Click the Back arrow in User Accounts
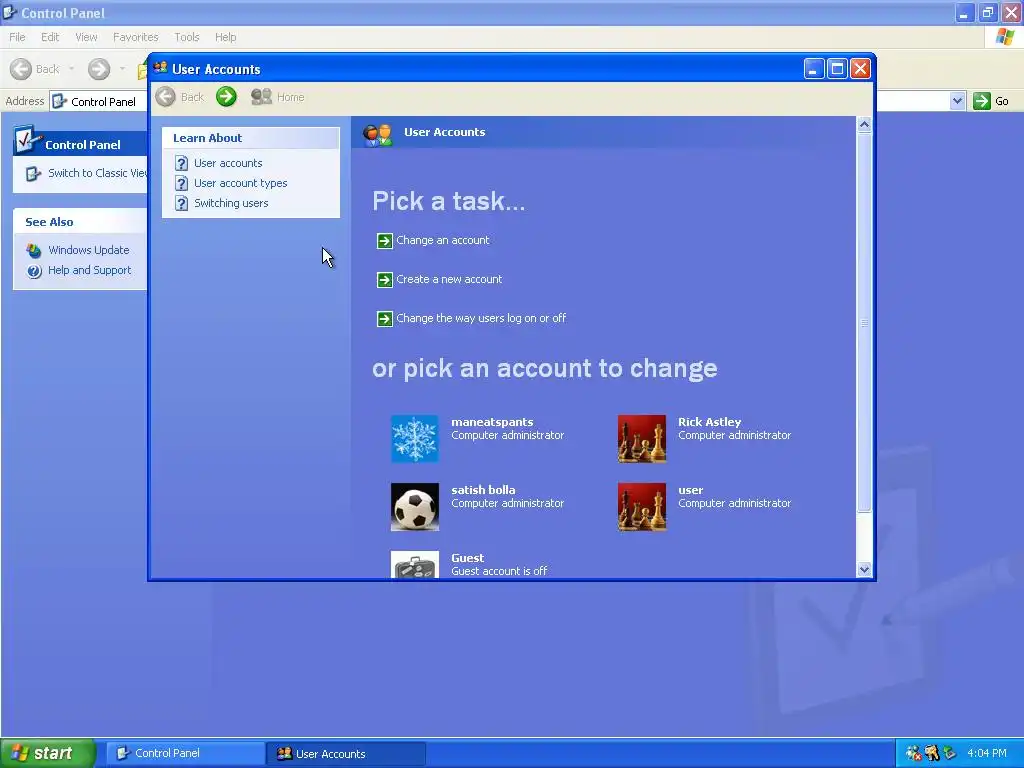The image size is (1024, 768). tap(165, 97)
